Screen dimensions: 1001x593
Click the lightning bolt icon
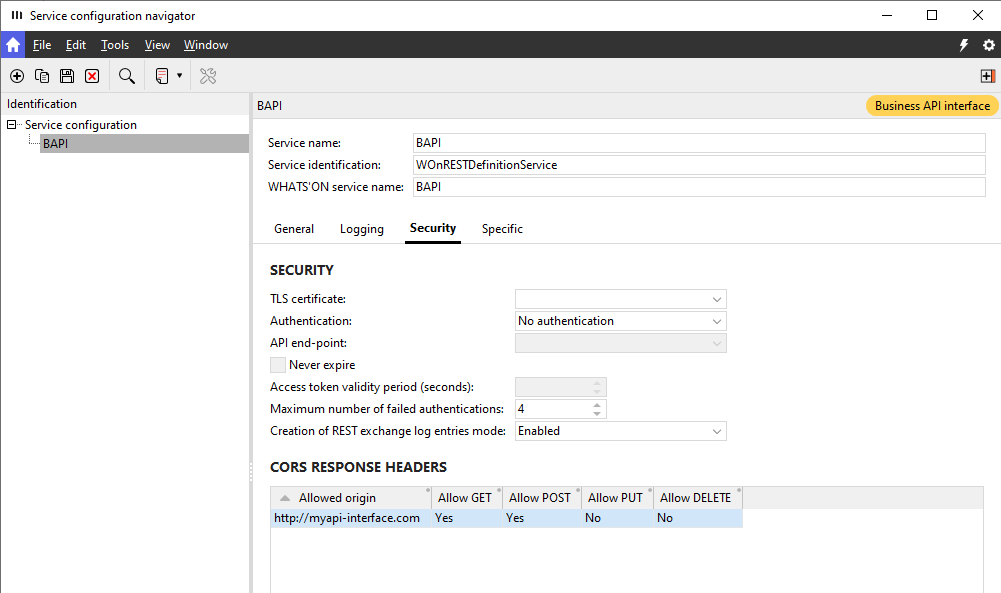pos(964,45)
